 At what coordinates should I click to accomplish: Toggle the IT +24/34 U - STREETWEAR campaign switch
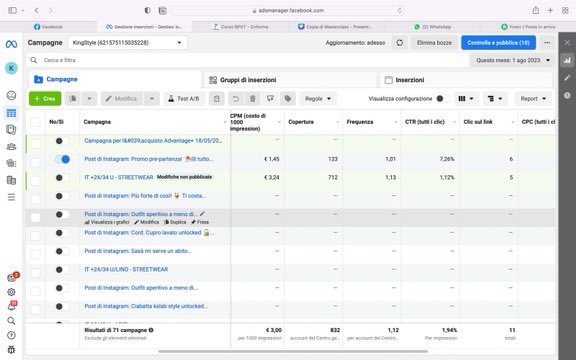(62, 177)
